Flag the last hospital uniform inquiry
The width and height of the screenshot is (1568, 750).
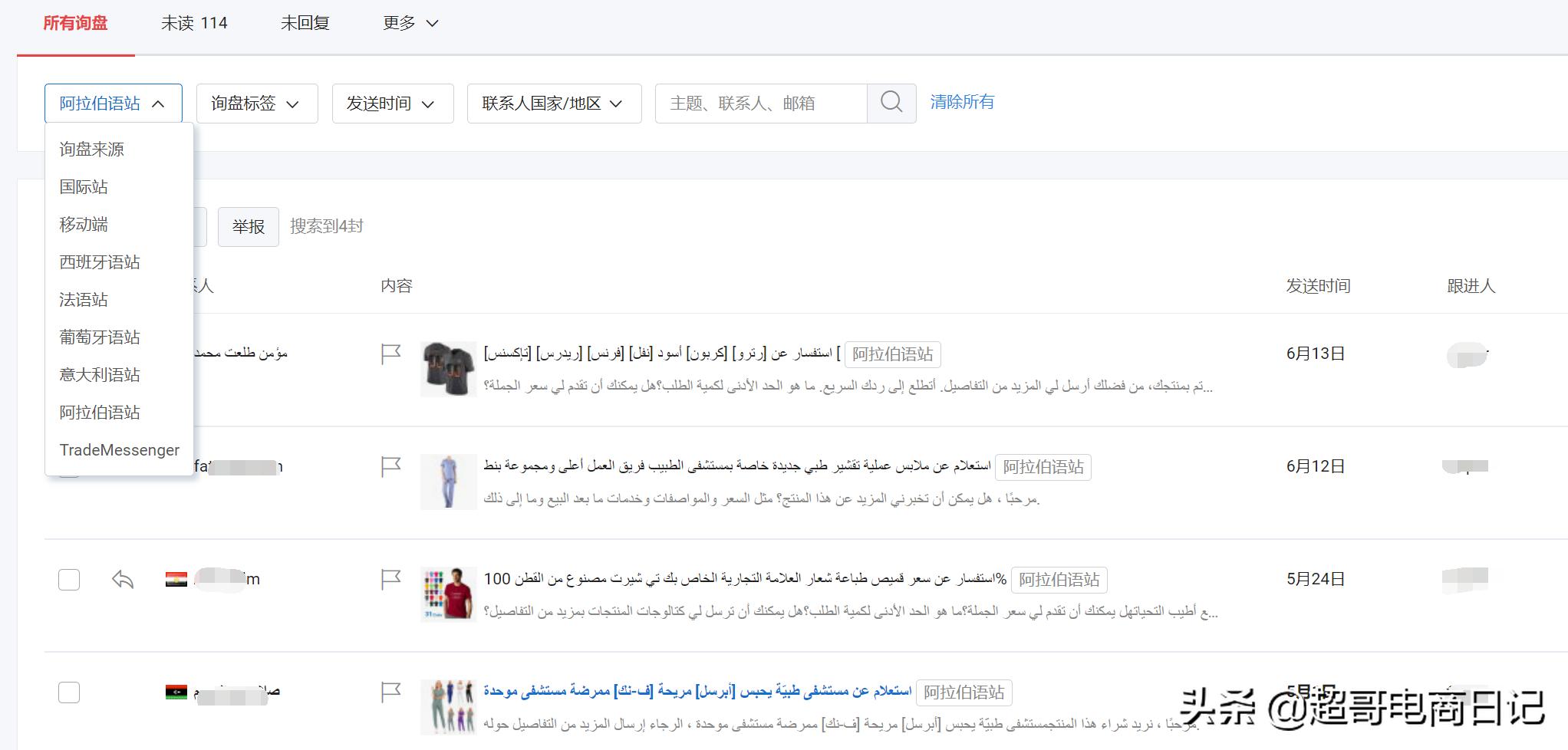click(x=391, y=692)
